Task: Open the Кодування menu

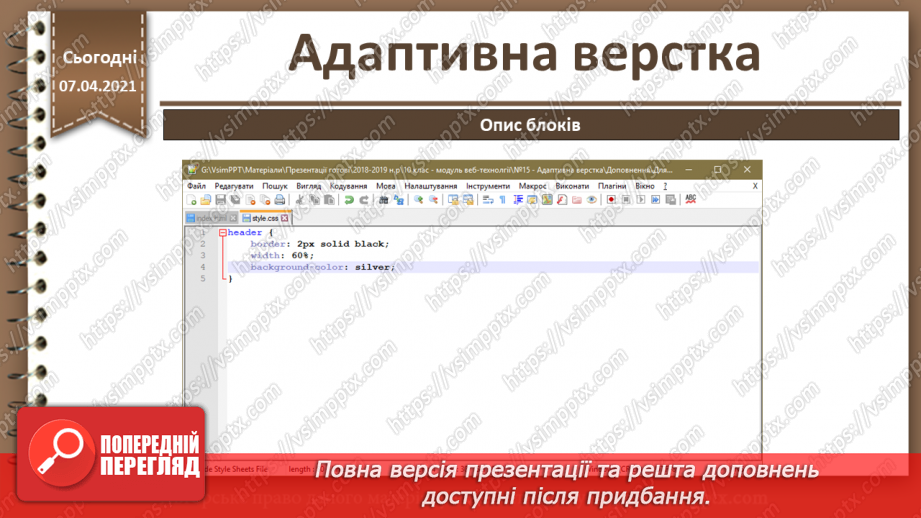Action: (348, 186)
